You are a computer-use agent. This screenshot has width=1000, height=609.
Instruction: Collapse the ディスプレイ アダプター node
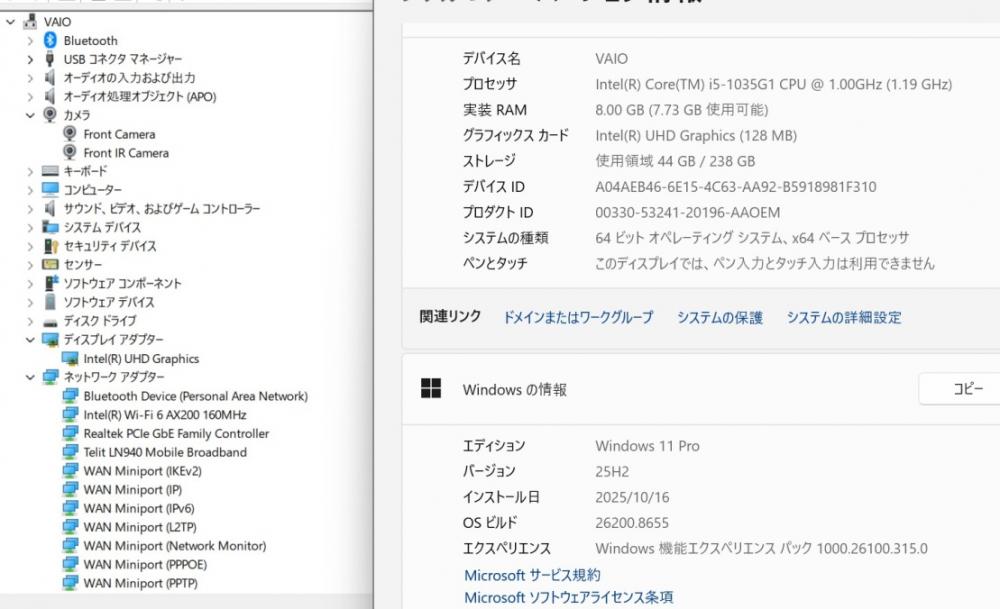[30, 340]
